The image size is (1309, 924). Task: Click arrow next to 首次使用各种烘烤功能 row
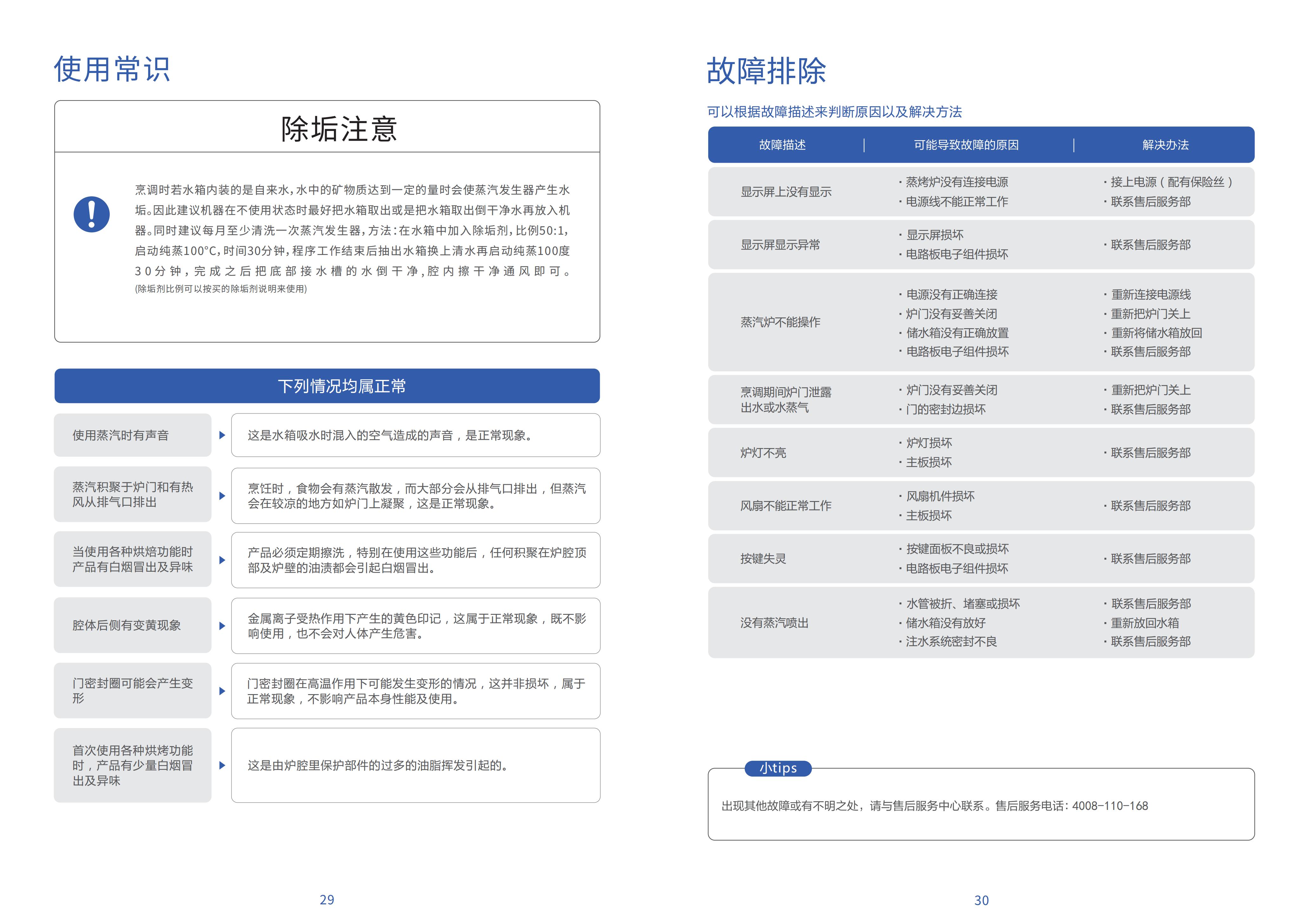point(222,765)
